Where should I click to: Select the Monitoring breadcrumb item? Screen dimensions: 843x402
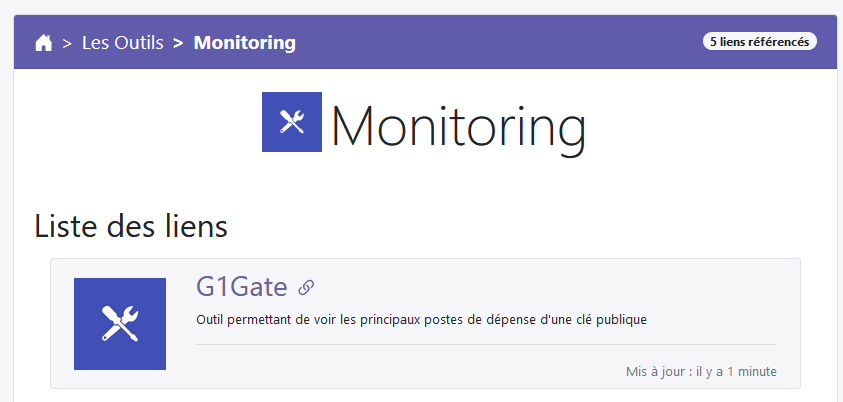pyautogui.click(x=245, y=42)
